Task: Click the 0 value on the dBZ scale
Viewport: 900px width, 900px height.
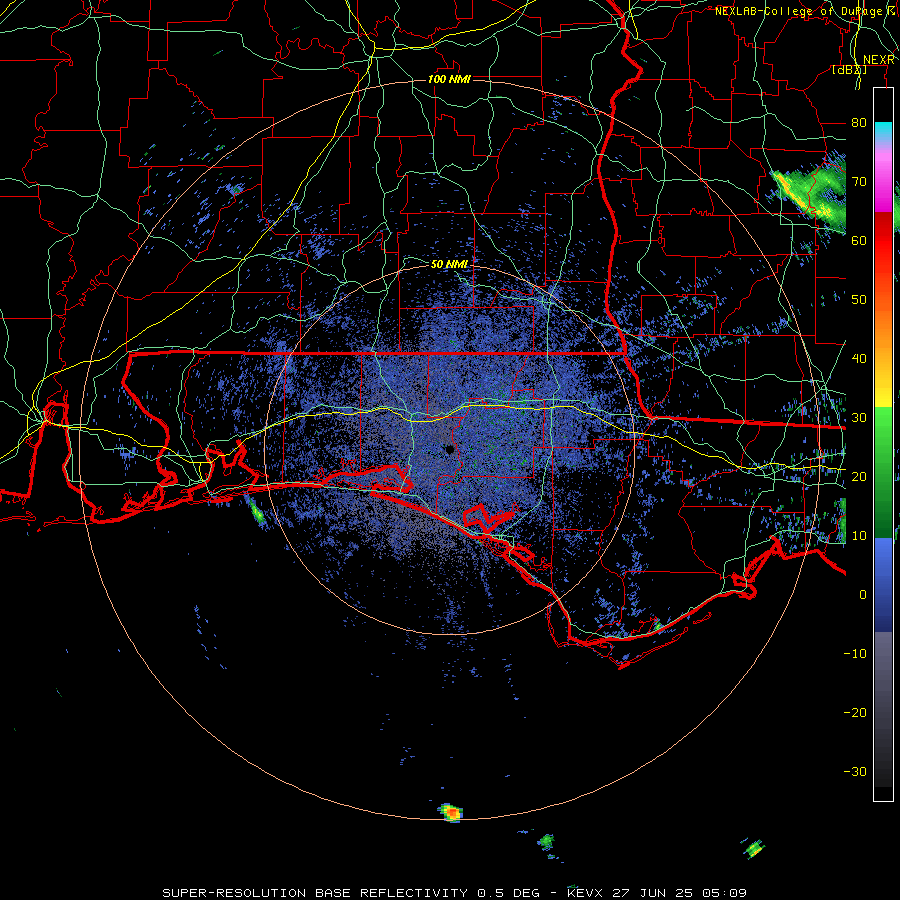Action: (x=863, y=595)
